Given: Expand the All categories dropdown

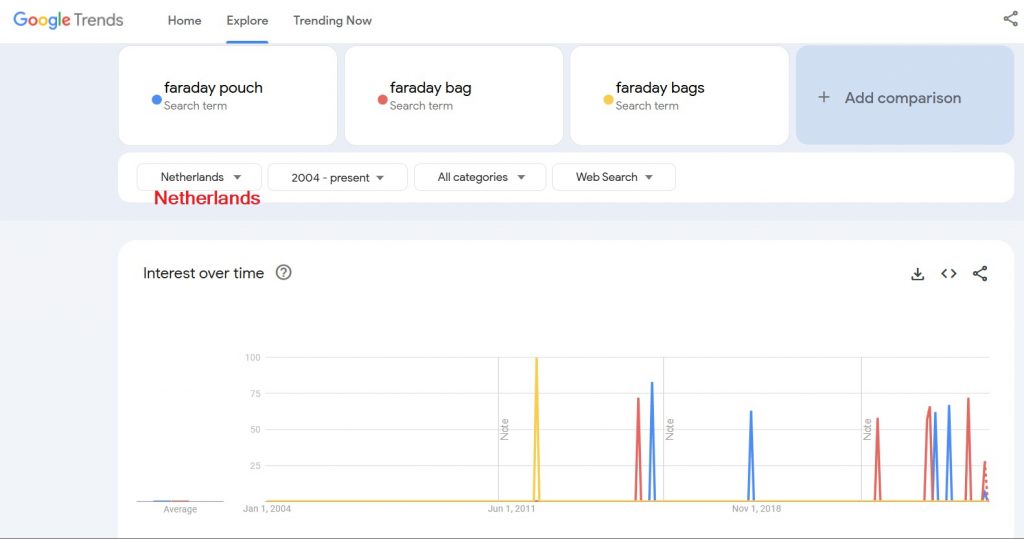Looking at the screenshot, I should coord(479,177).
